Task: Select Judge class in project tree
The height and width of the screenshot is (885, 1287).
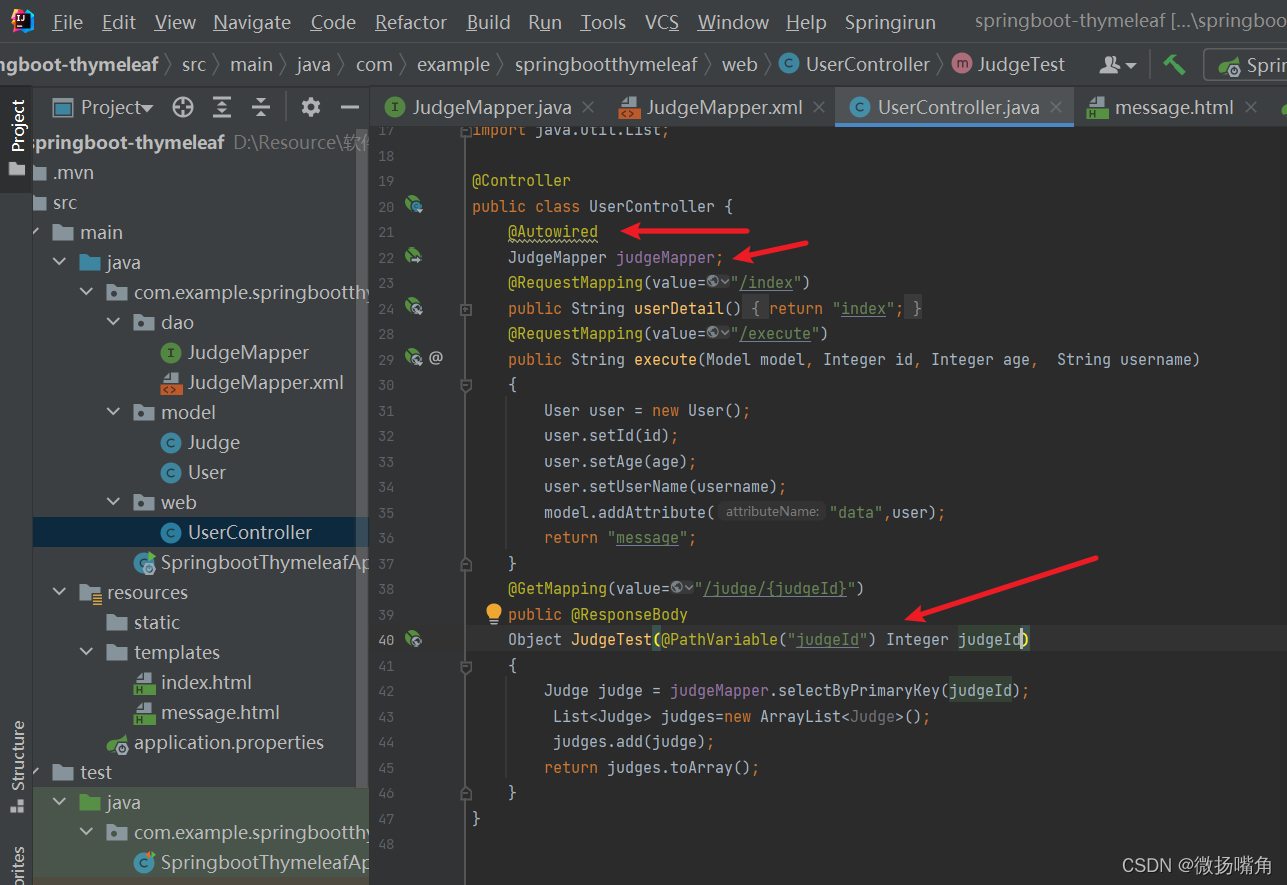Action: point(200,442)
